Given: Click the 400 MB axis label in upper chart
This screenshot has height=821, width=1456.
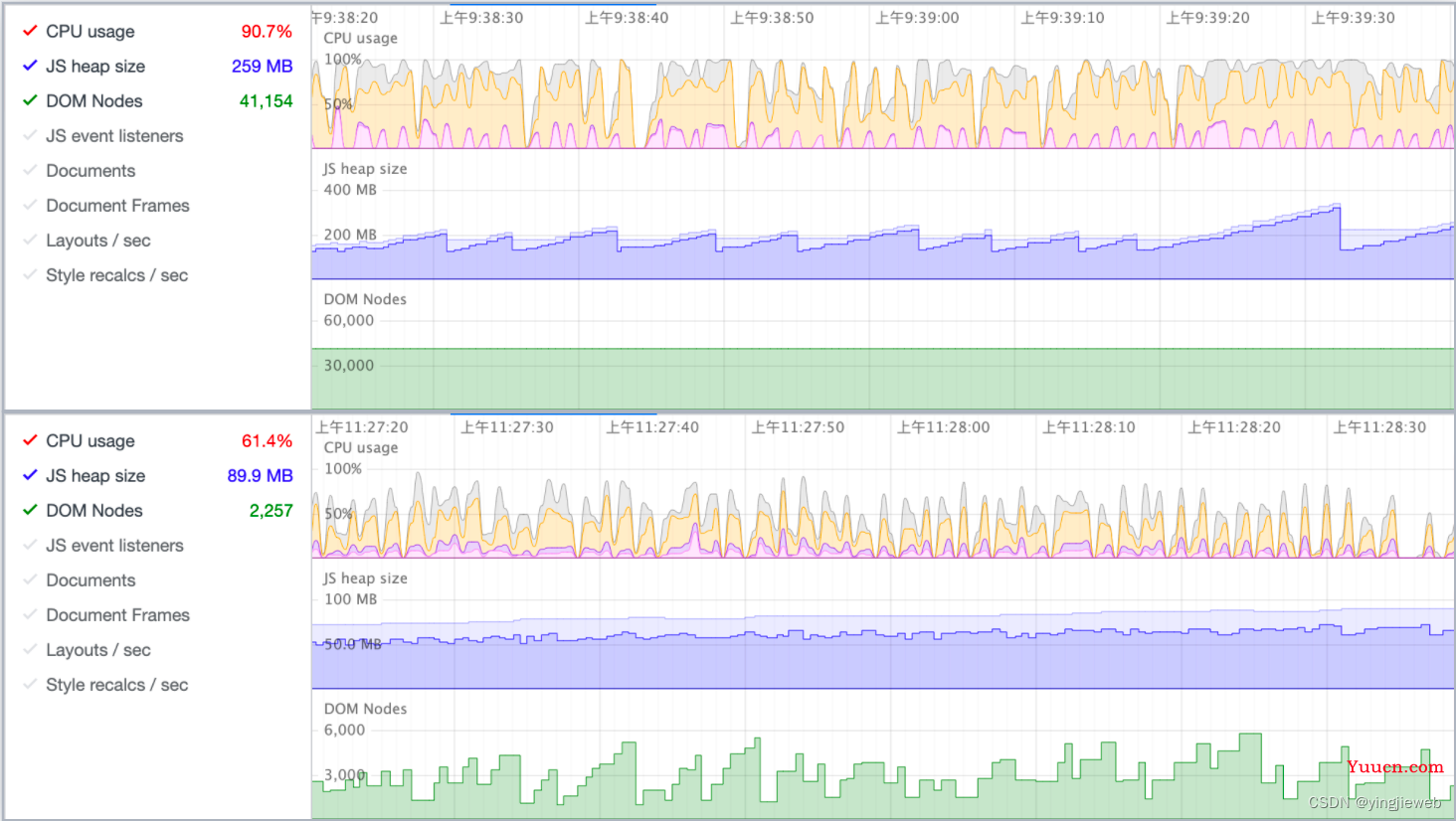Looking at the screenshot, I should point(350,190).
